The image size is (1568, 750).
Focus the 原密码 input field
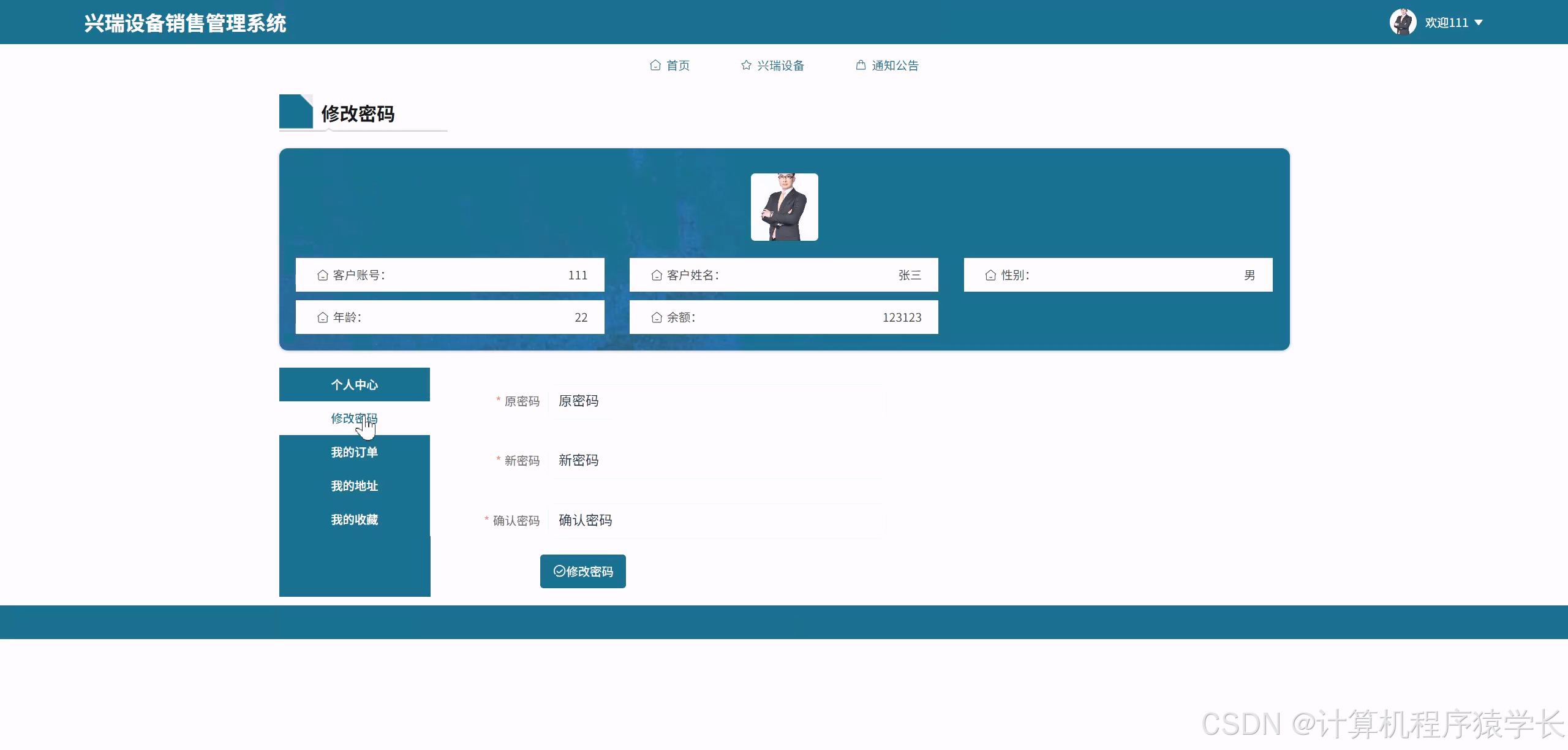717,401
